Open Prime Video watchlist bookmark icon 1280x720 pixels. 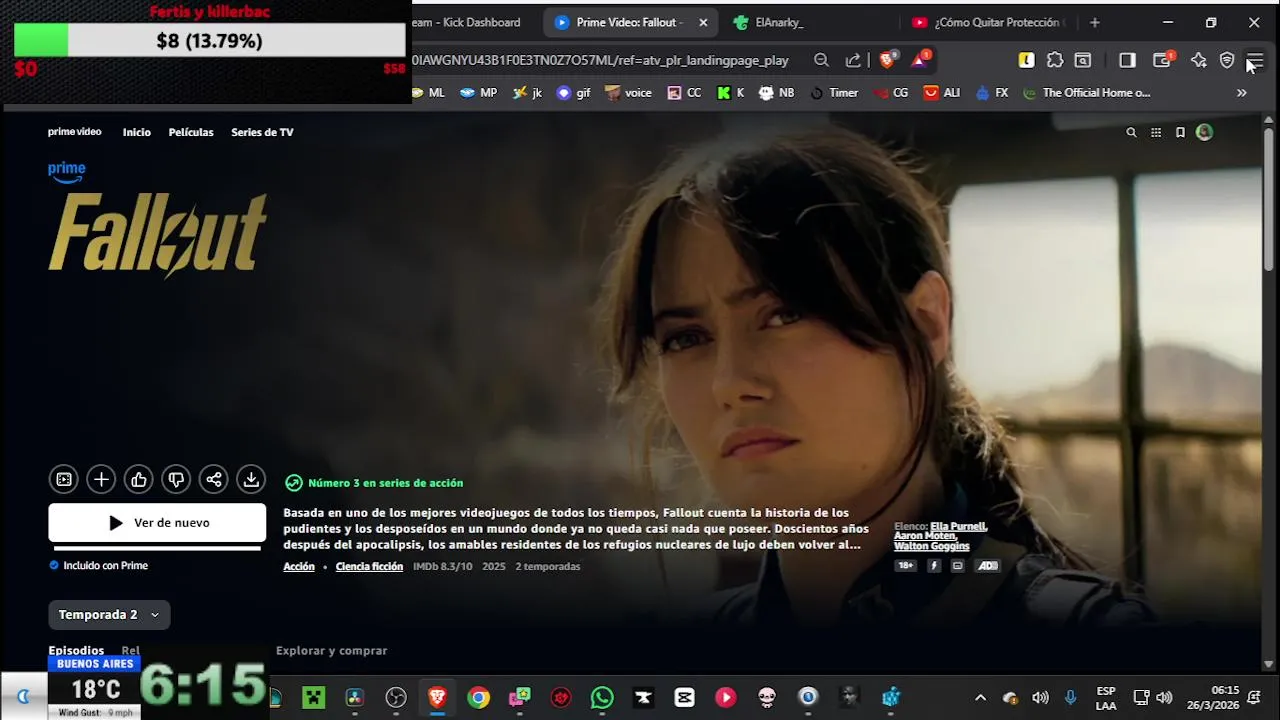pyautogui.click(x=1180, y=132)
